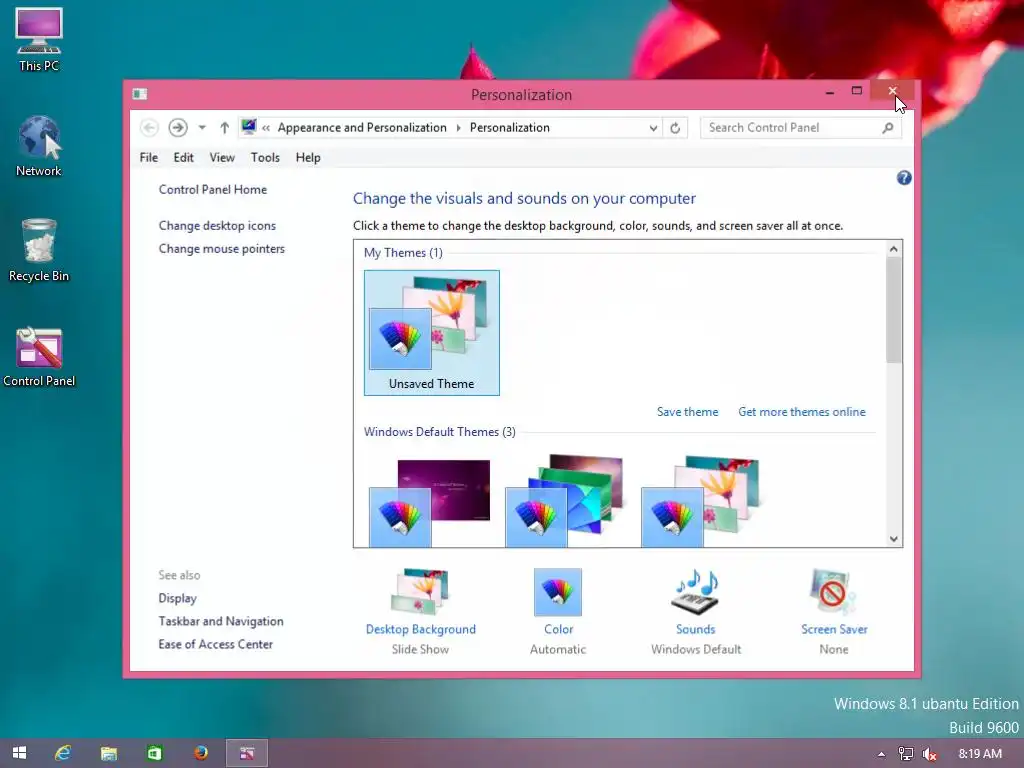Click the search magnifier icon
The image size is (1024, 768).
pyautogui.click(x=888, y=128)
